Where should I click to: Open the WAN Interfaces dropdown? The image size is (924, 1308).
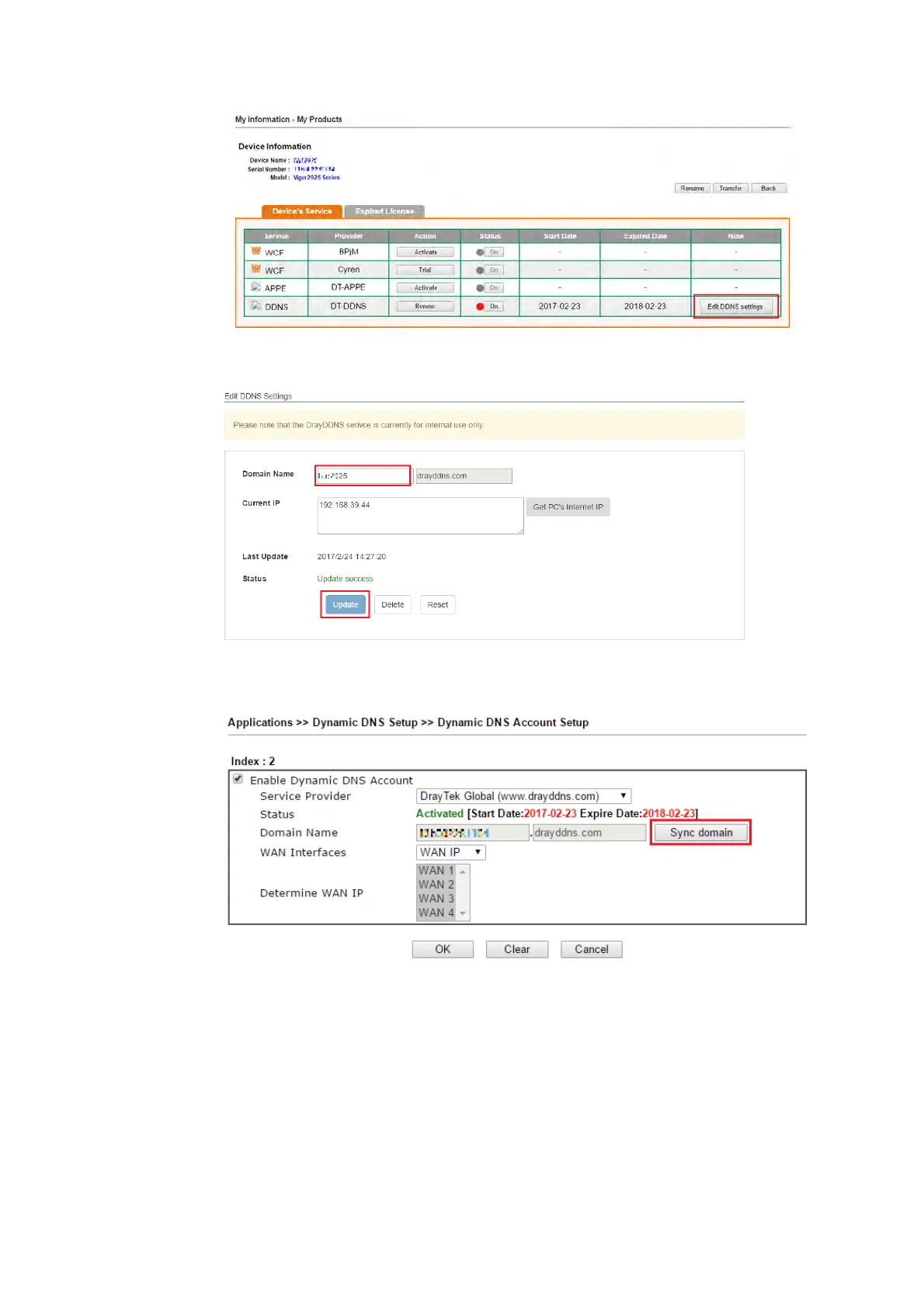[x=450, y=852]
